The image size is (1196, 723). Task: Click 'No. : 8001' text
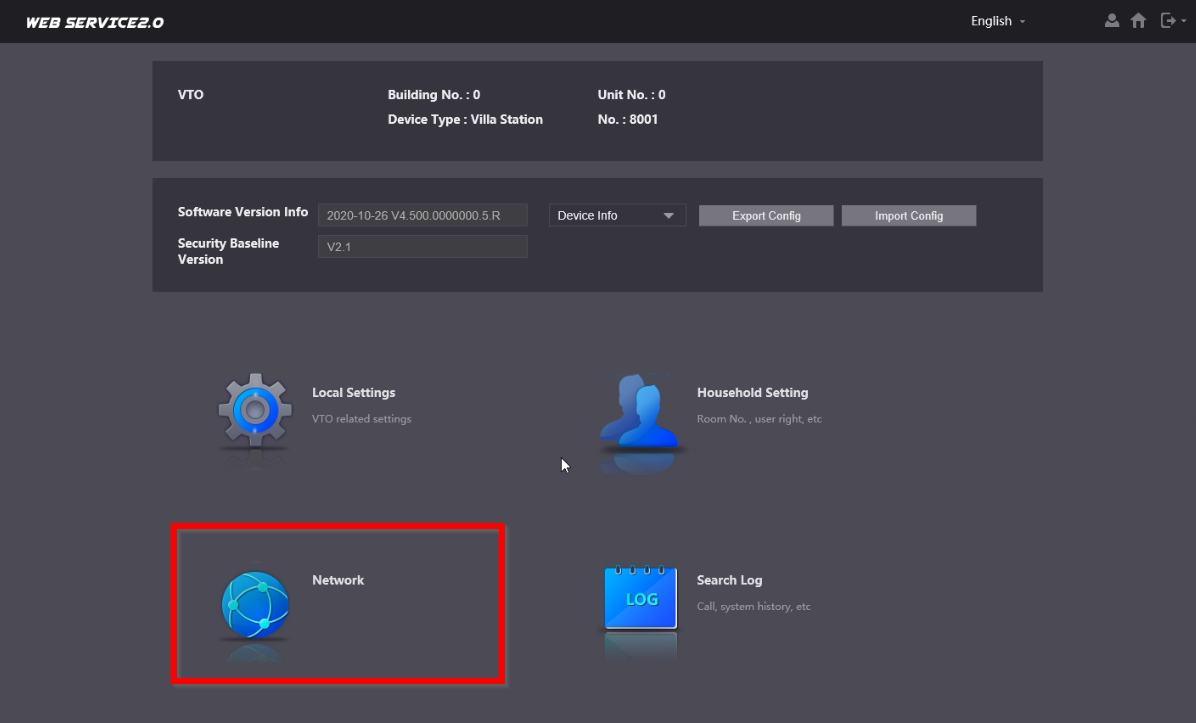tap(628, 120)
